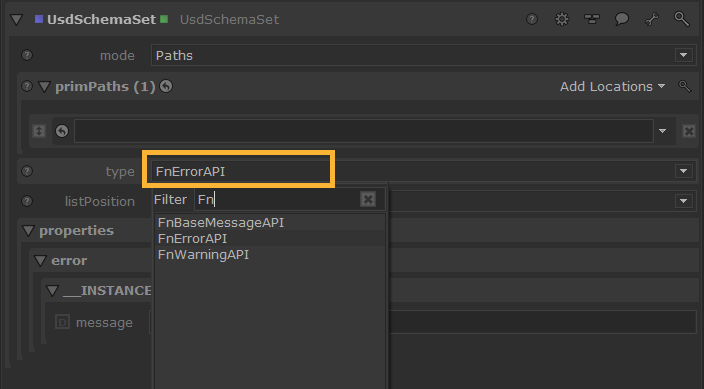Toggle the blue square on UsdSchemaSet
The image size is (704, 389).
(39, 19)
